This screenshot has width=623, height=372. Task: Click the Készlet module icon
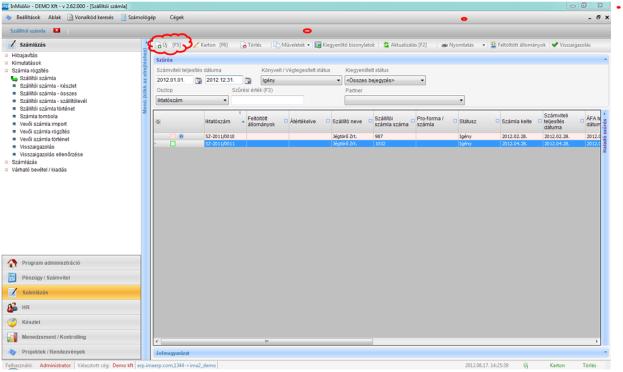[12, 322]
